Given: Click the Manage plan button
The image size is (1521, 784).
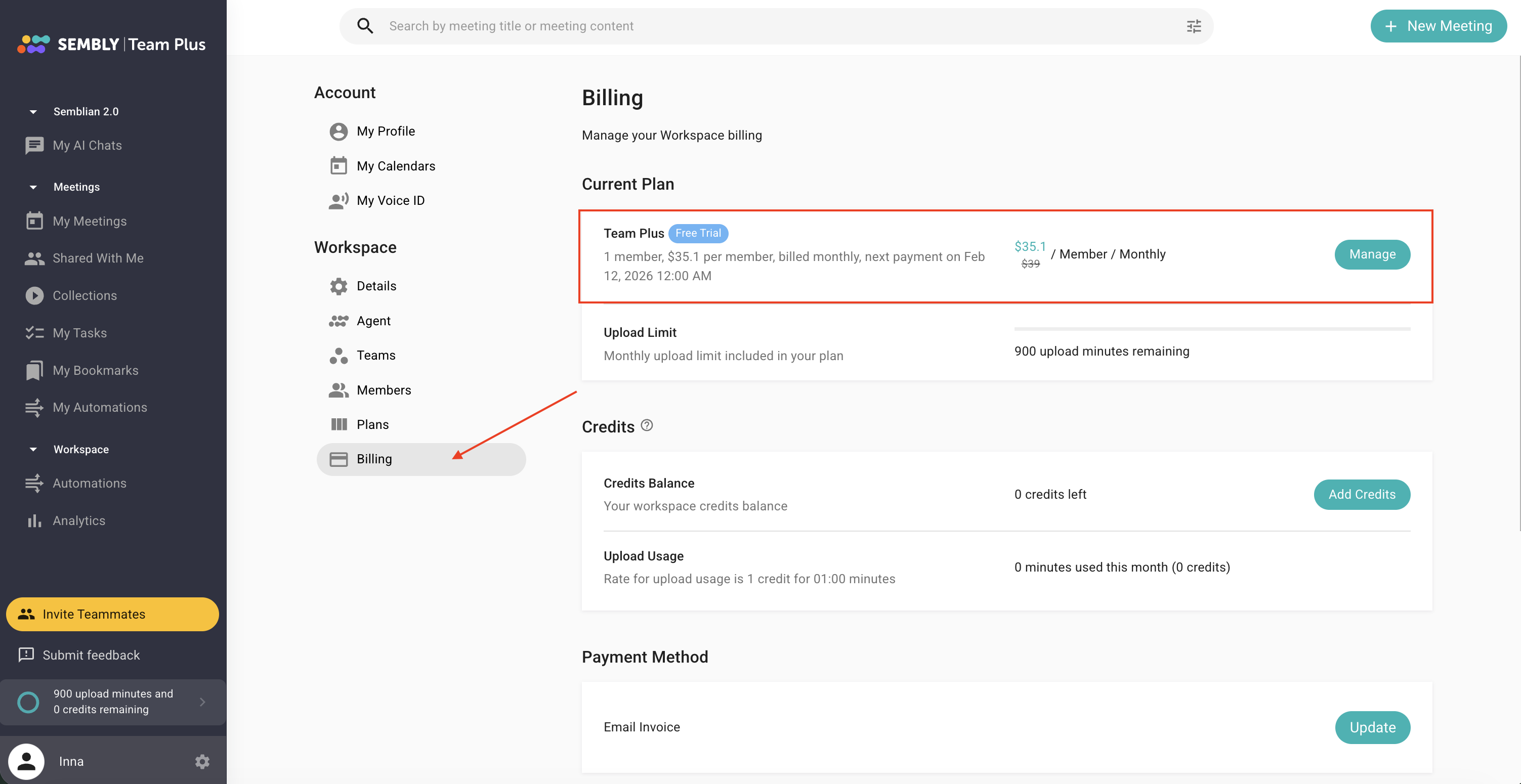Looking at the screenshot, I should tap(1372, 254).
